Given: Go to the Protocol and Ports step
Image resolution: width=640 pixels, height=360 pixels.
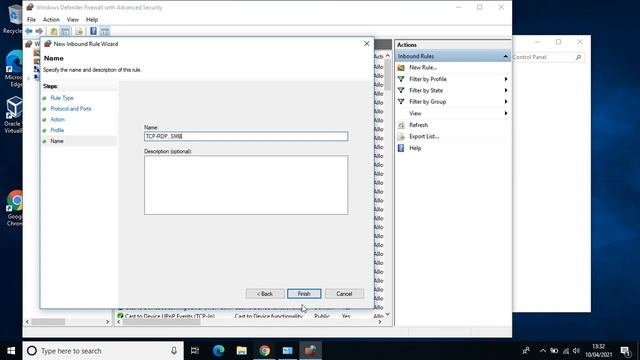Looking at the screenshot, I should 71,109.
